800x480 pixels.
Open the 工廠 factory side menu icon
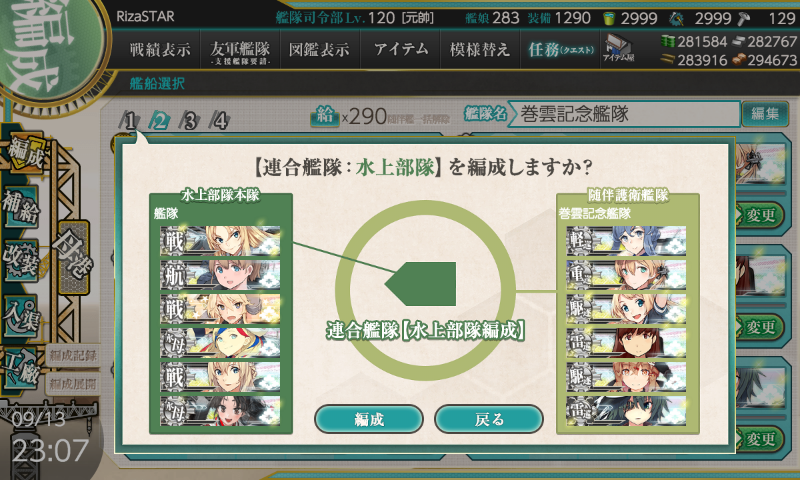[20, 368]
